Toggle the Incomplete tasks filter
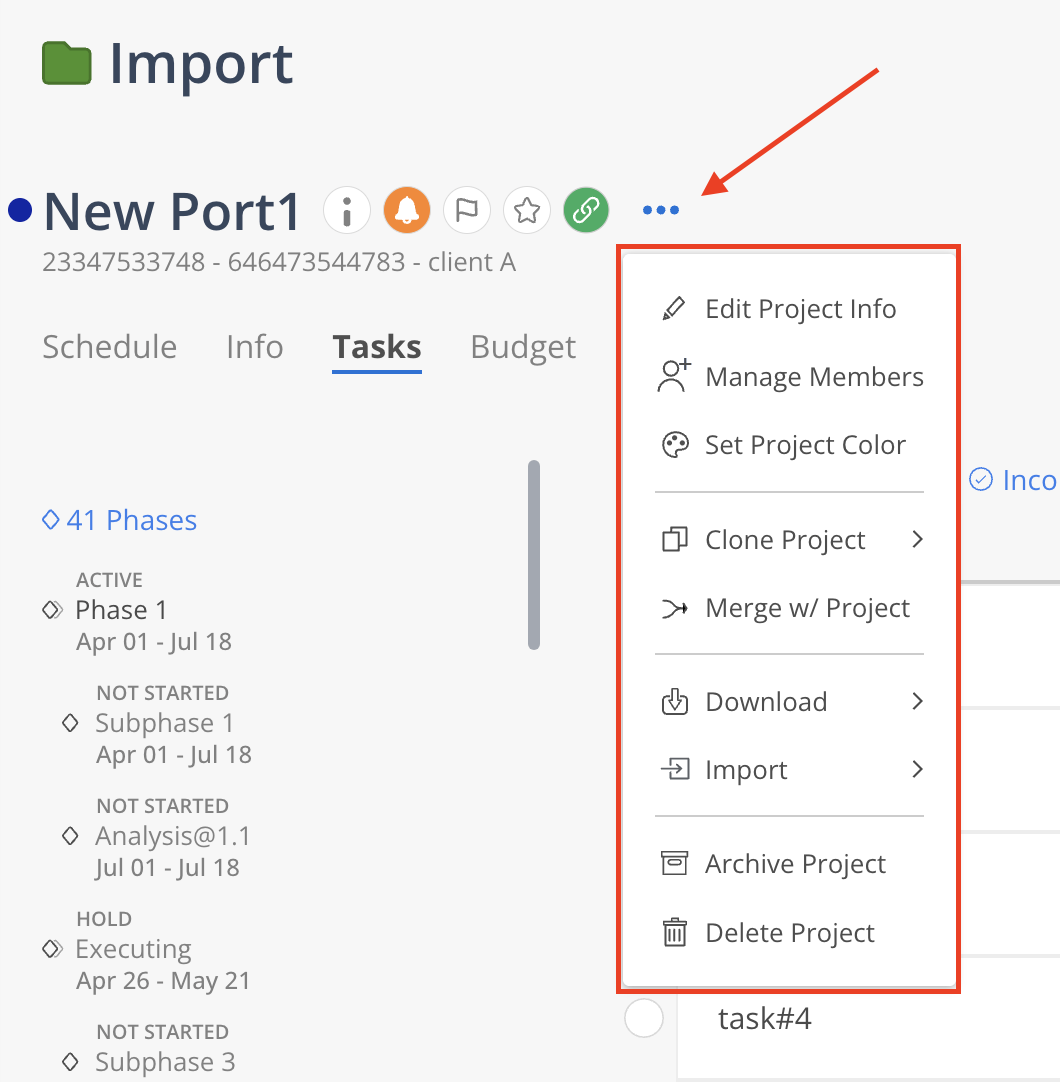The image size is (1060, 1082). pos(1012,480)
